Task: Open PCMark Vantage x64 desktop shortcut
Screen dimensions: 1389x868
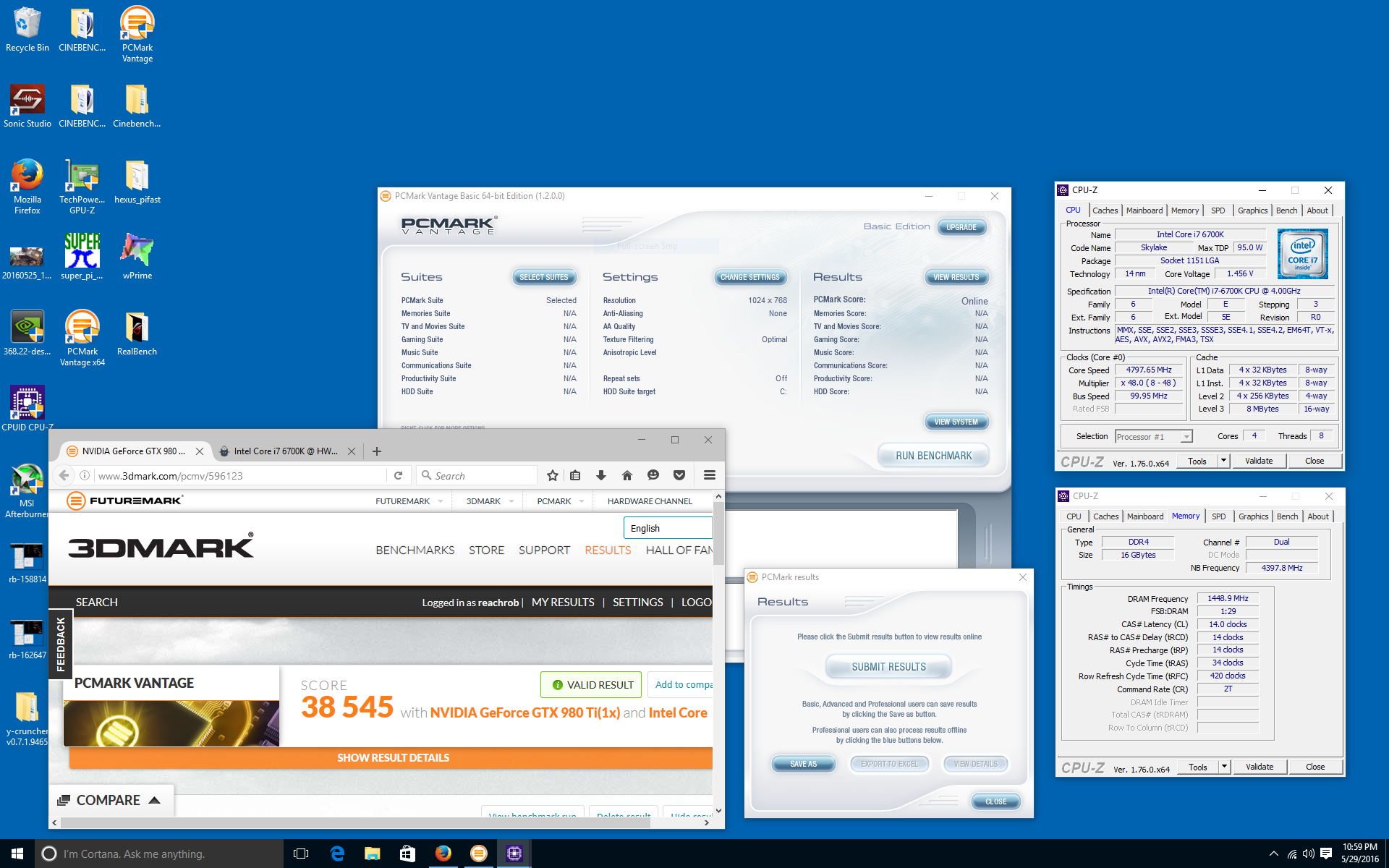Action: click(82, 339)
